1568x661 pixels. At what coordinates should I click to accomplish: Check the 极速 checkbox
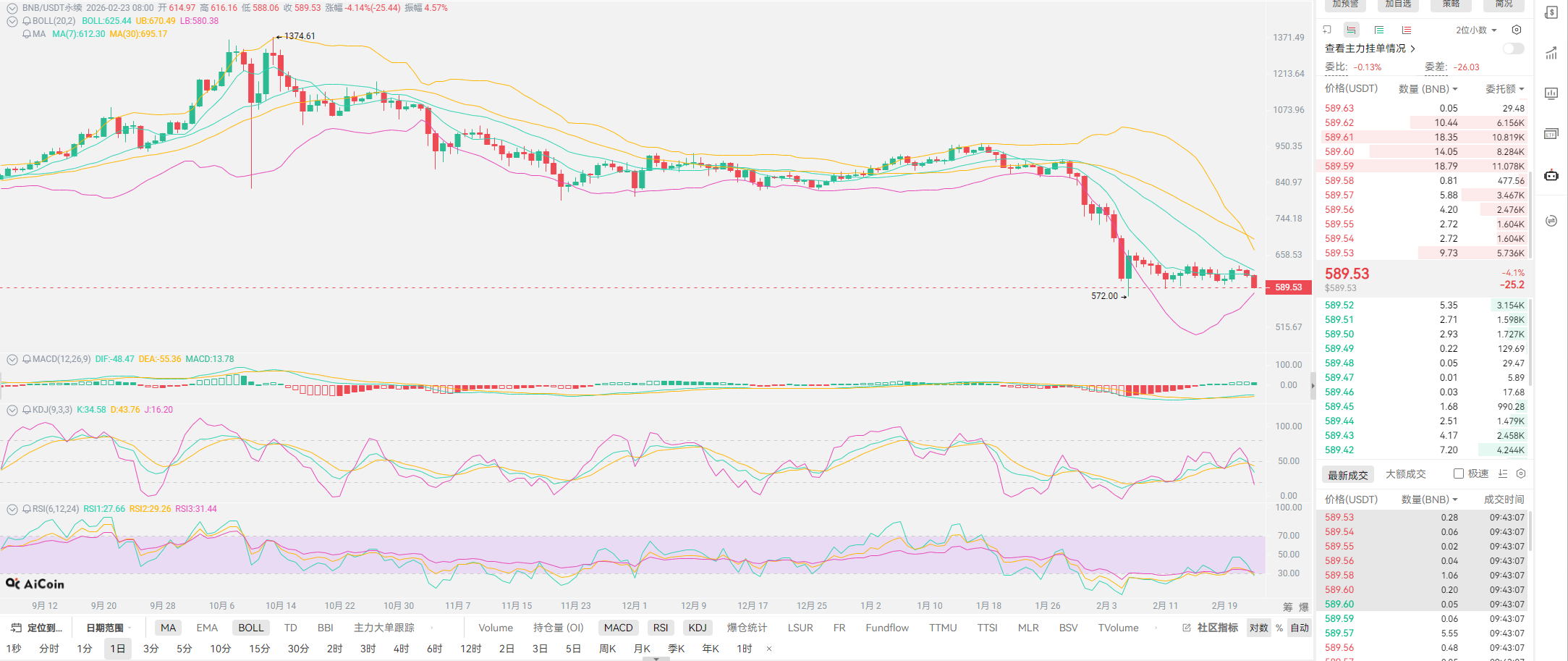point(1459,473)
